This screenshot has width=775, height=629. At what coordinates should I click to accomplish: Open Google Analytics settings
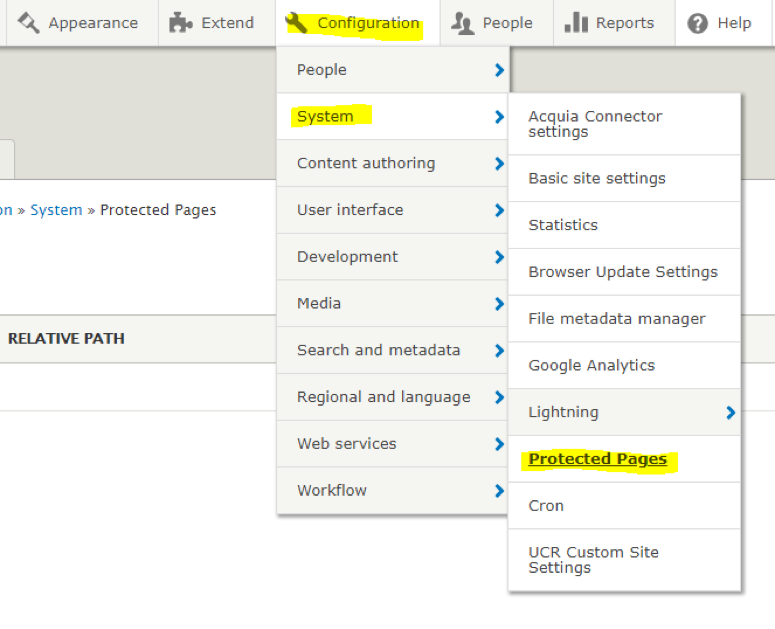pos(624,365)
